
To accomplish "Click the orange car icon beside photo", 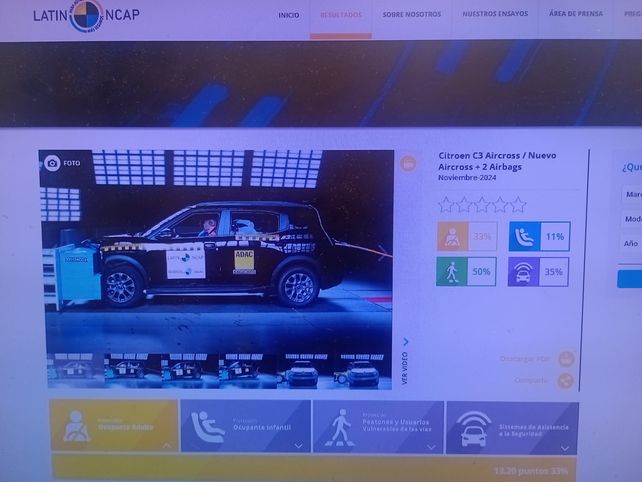I will tap(408, 163).
